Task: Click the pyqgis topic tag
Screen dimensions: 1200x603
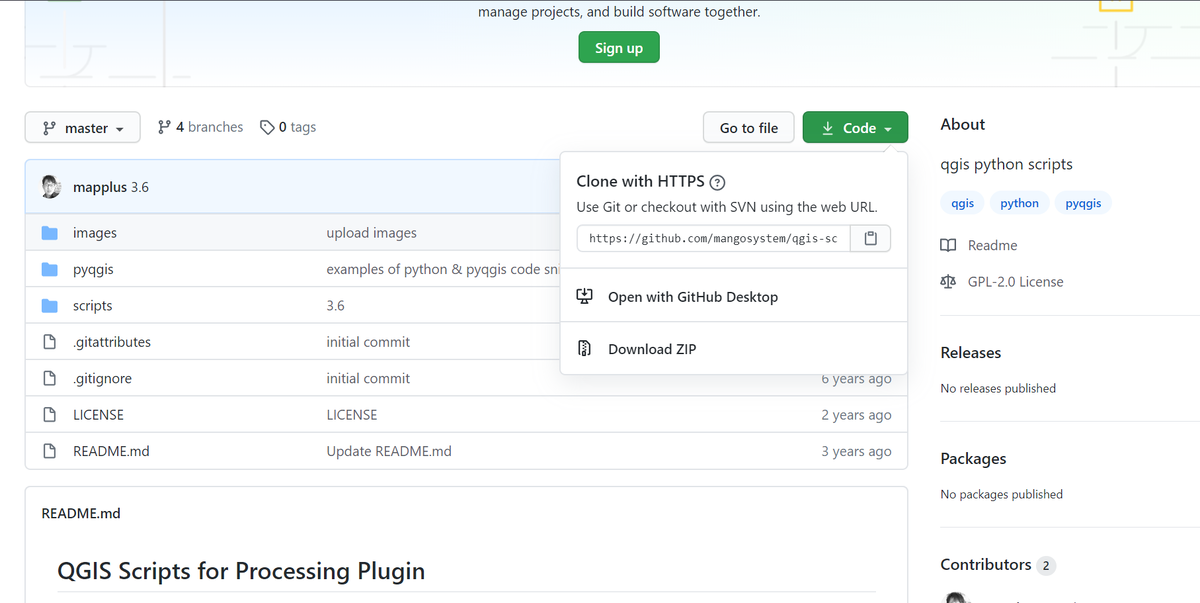Action: coord(1083,203)
